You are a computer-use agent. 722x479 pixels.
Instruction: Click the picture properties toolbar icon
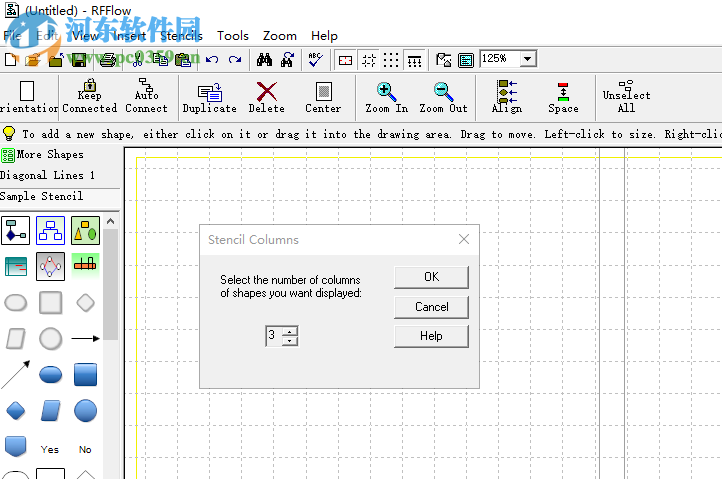pos(443,60)
